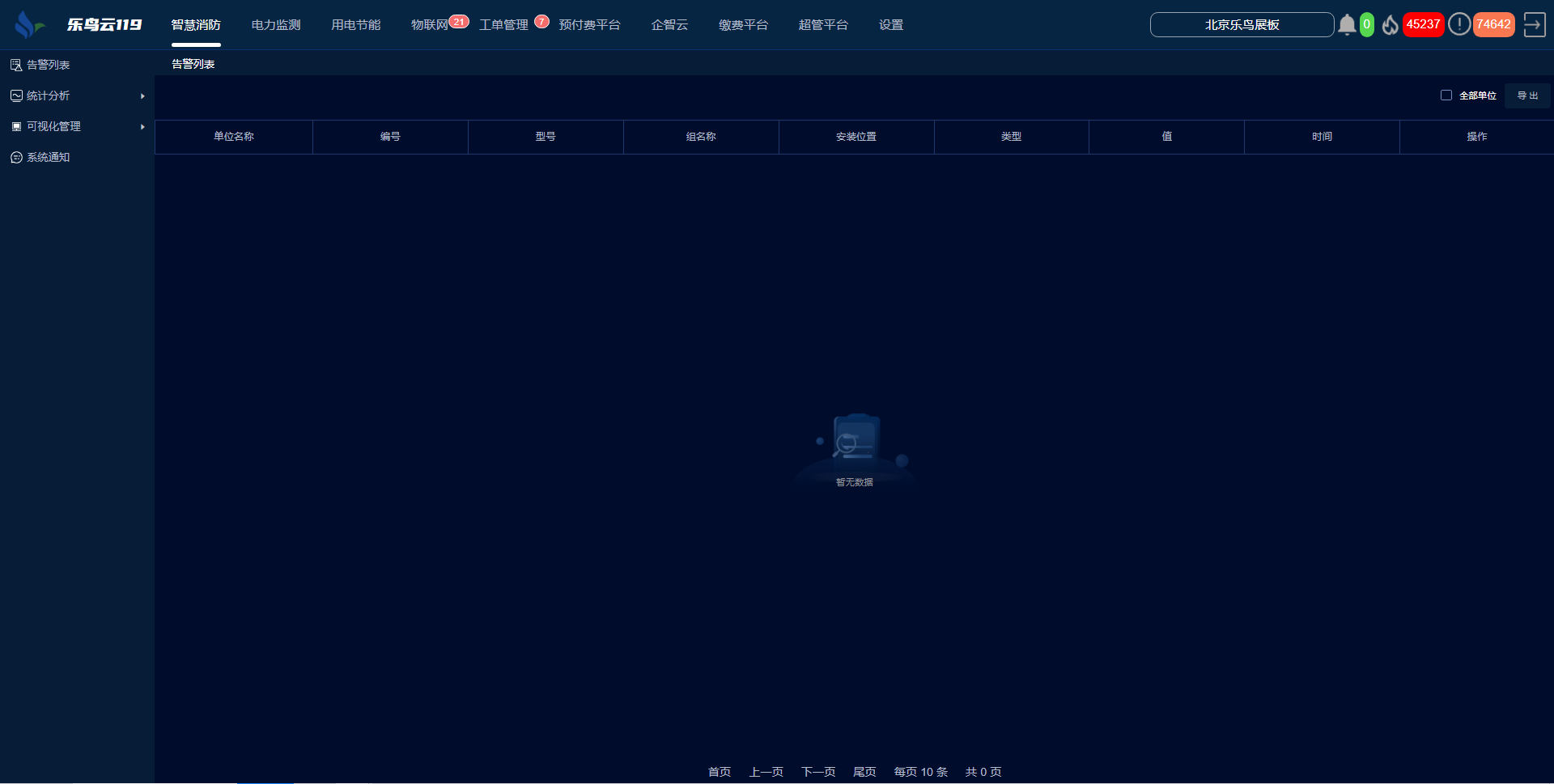Click the logout exit icon
The height and width of the screenshot is (784, 1554).
1534,25
